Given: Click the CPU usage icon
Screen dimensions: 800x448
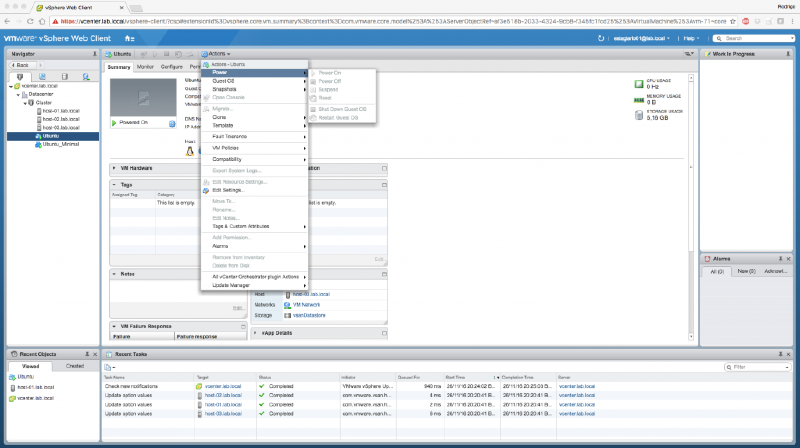Looking at the screenshot, I should (x=639, y=84).
